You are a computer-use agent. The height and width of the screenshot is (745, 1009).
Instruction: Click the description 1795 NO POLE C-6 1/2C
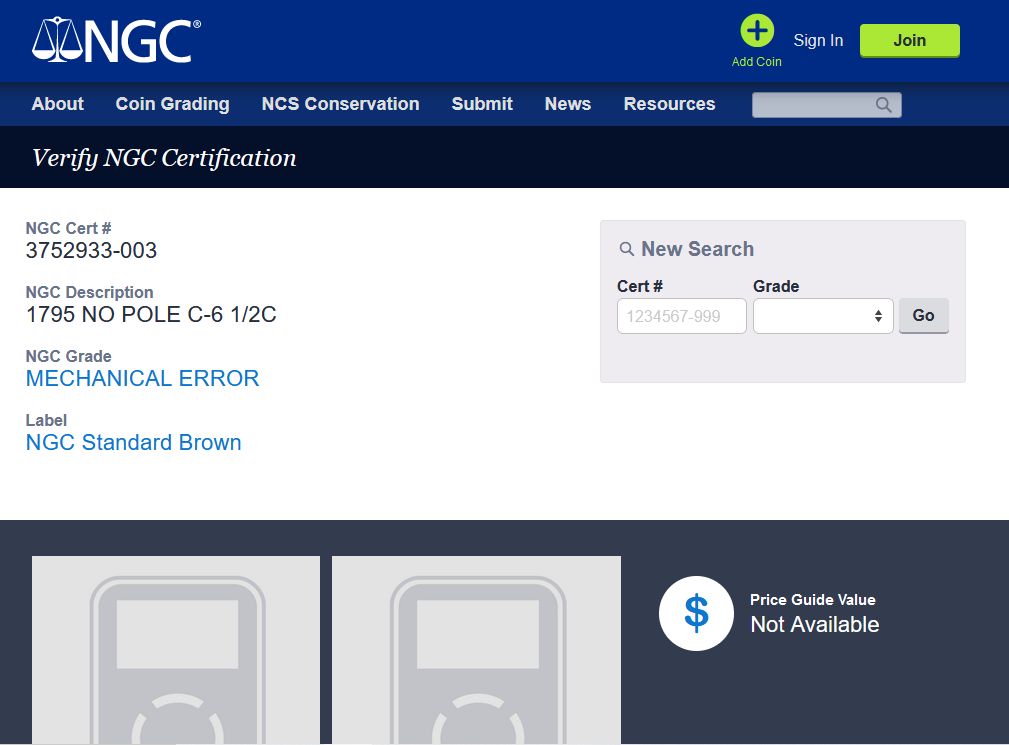tap(151, 315)
